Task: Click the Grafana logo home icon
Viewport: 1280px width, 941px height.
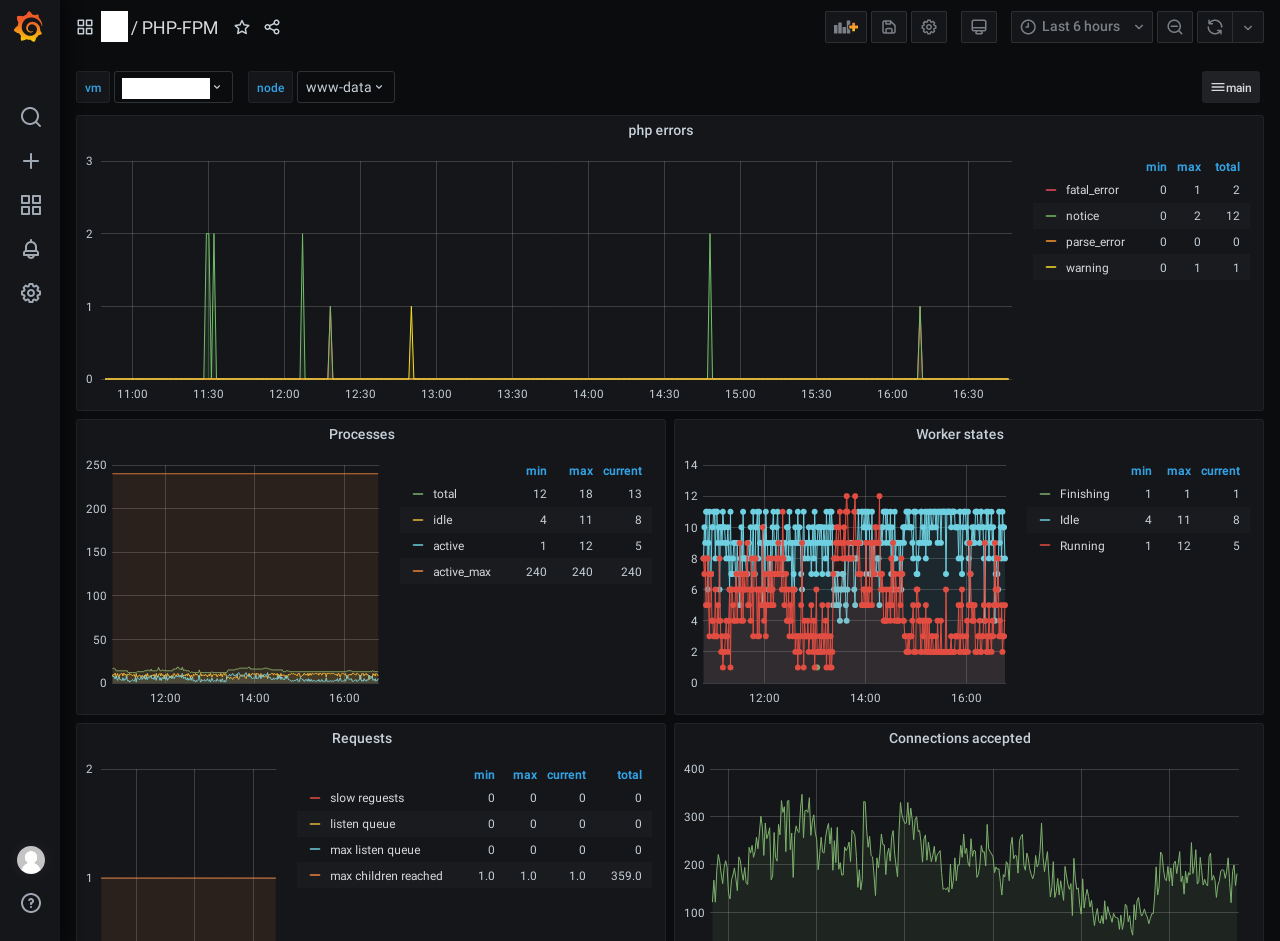Action: tap(29, 27)
